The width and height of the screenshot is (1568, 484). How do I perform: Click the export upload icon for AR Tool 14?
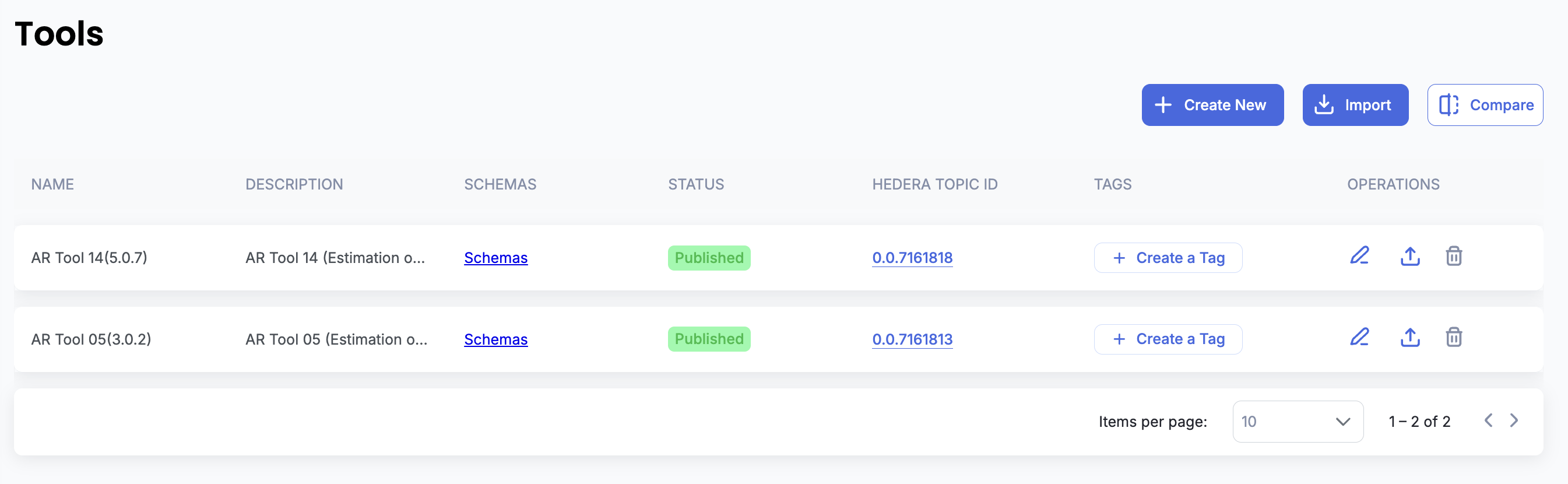click(1409, 257)
